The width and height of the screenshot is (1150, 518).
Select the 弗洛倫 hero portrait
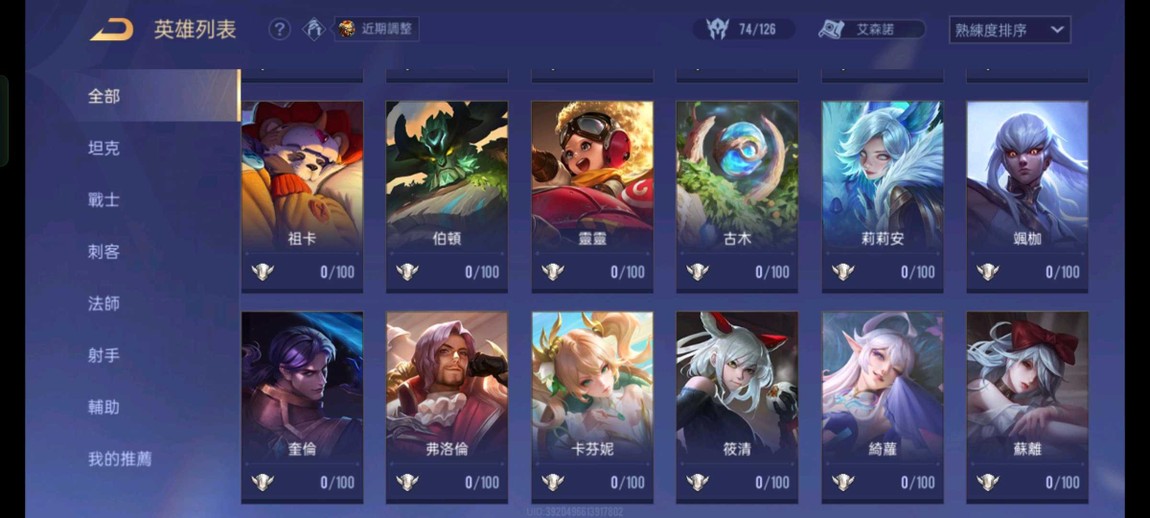[x=447, y=407]
